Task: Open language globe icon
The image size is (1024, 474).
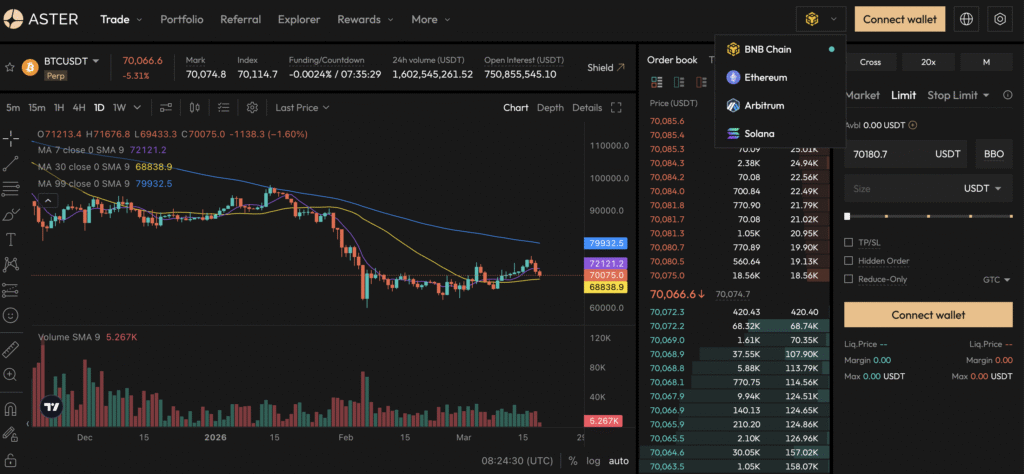Action: tap(967, 20)
